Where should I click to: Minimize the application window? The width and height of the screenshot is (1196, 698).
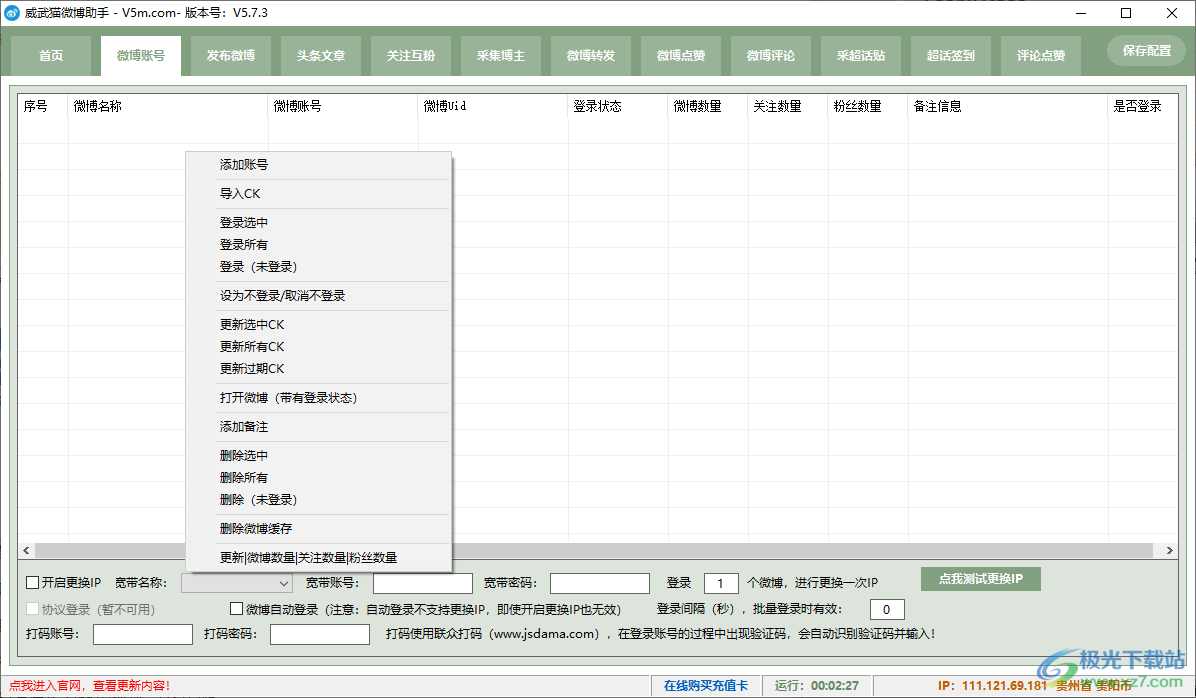point(1082,13)
